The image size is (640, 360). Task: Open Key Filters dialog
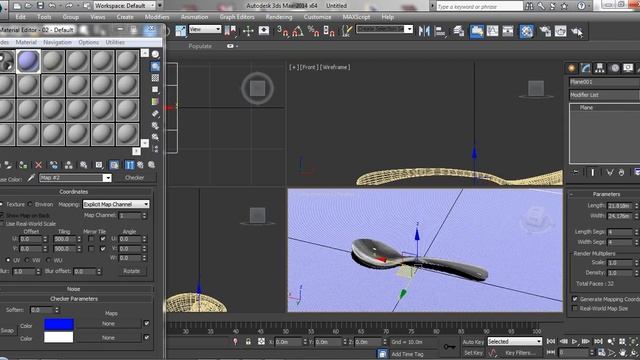coord(520,352)
